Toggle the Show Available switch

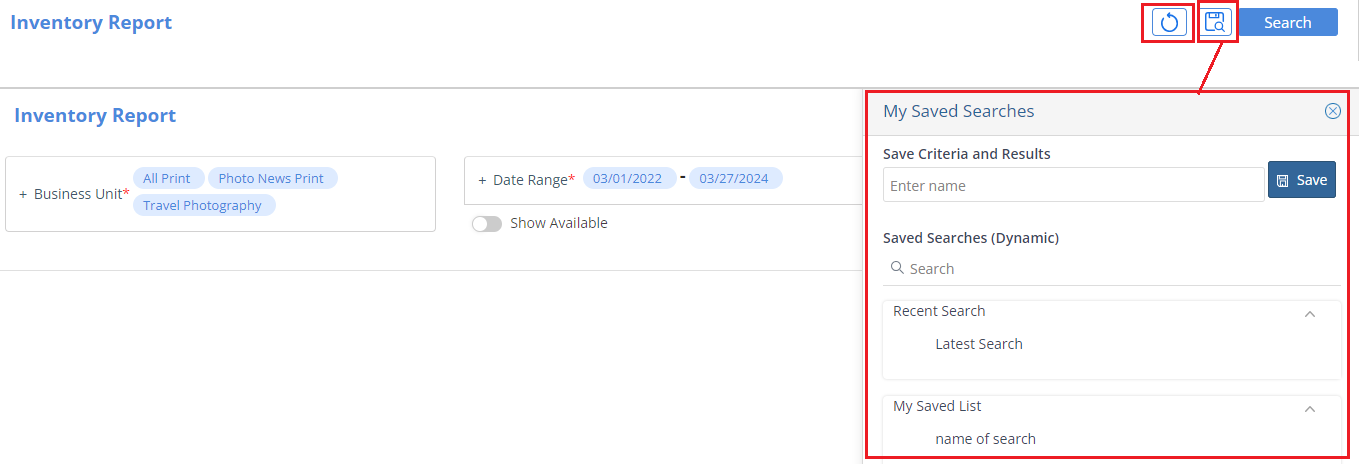(487, 224)
